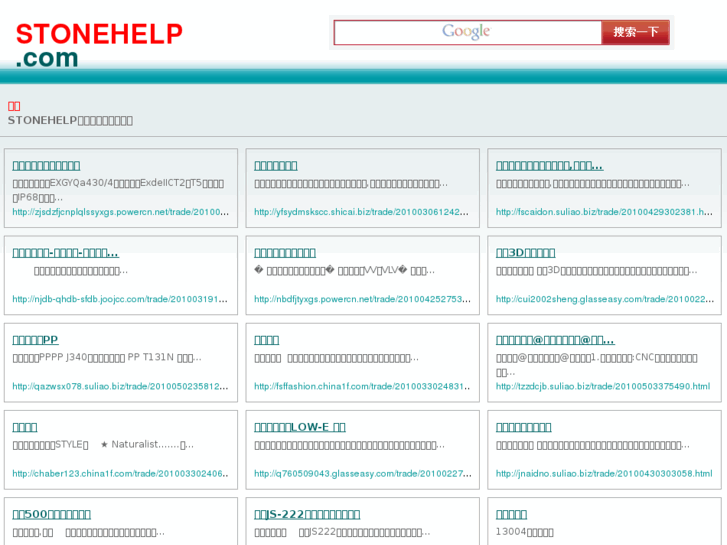
Task: Open the chaber123.china1f.com URL link
Action: click(x=120, y=474)
